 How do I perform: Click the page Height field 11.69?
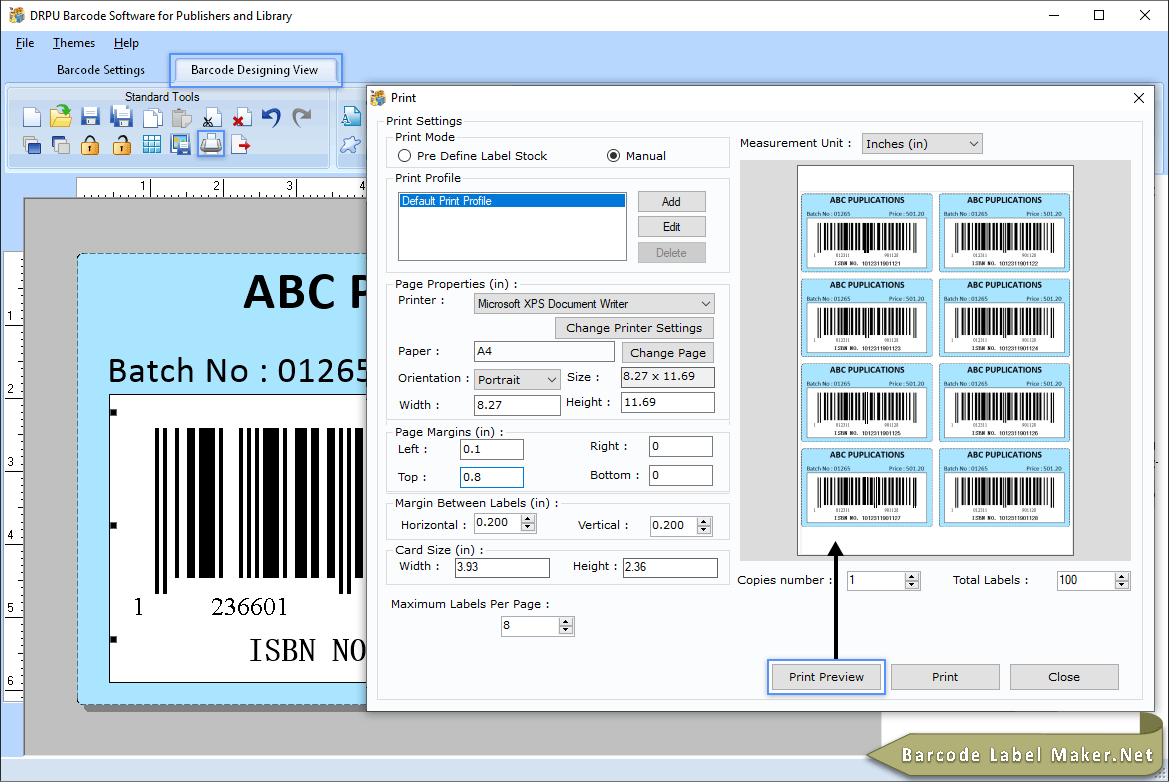667,403
